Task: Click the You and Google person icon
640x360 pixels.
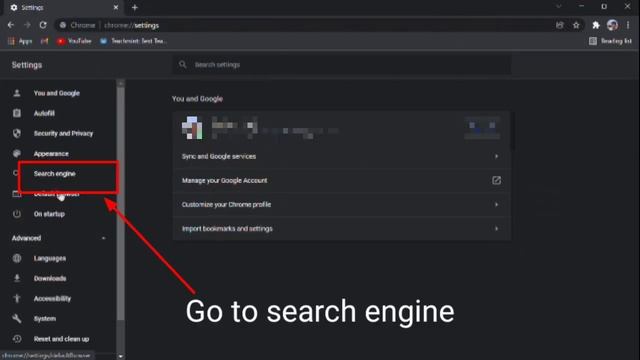Action: (17, 93)
